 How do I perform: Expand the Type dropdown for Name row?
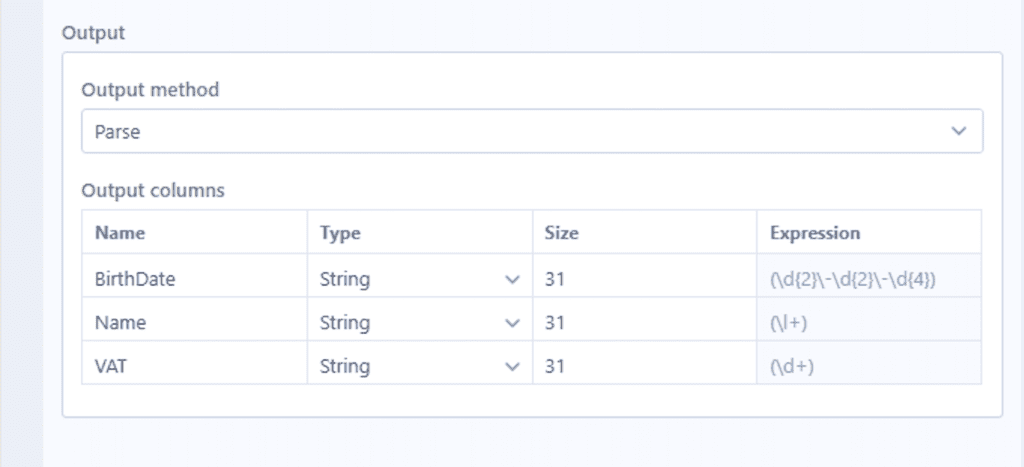coord(419,323)
